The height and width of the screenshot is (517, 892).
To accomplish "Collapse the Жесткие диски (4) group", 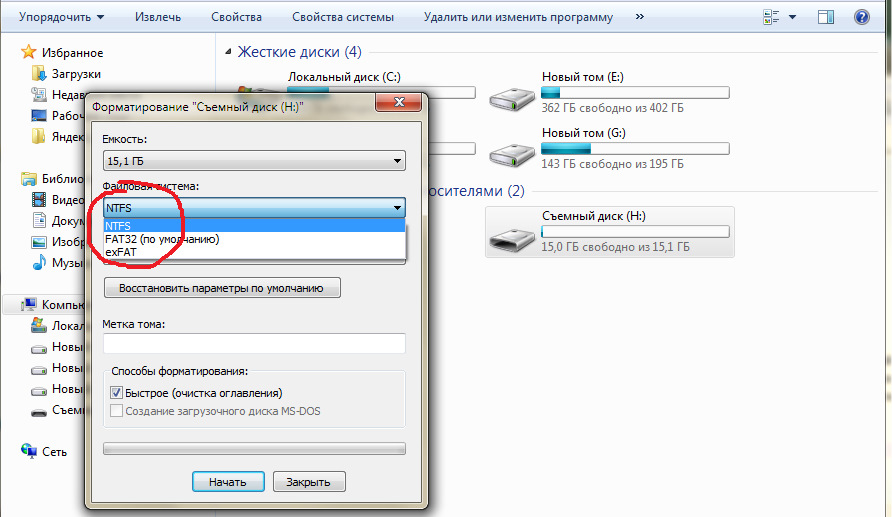I will coord(228,52).
